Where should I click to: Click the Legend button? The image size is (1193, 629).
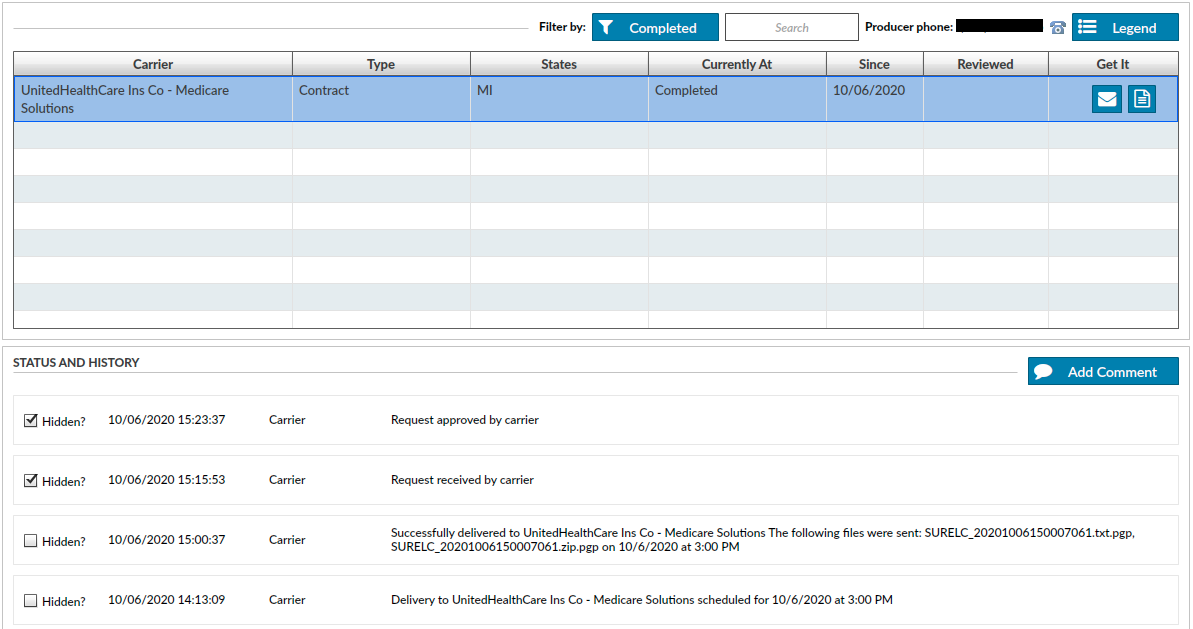click(1125, 27)
